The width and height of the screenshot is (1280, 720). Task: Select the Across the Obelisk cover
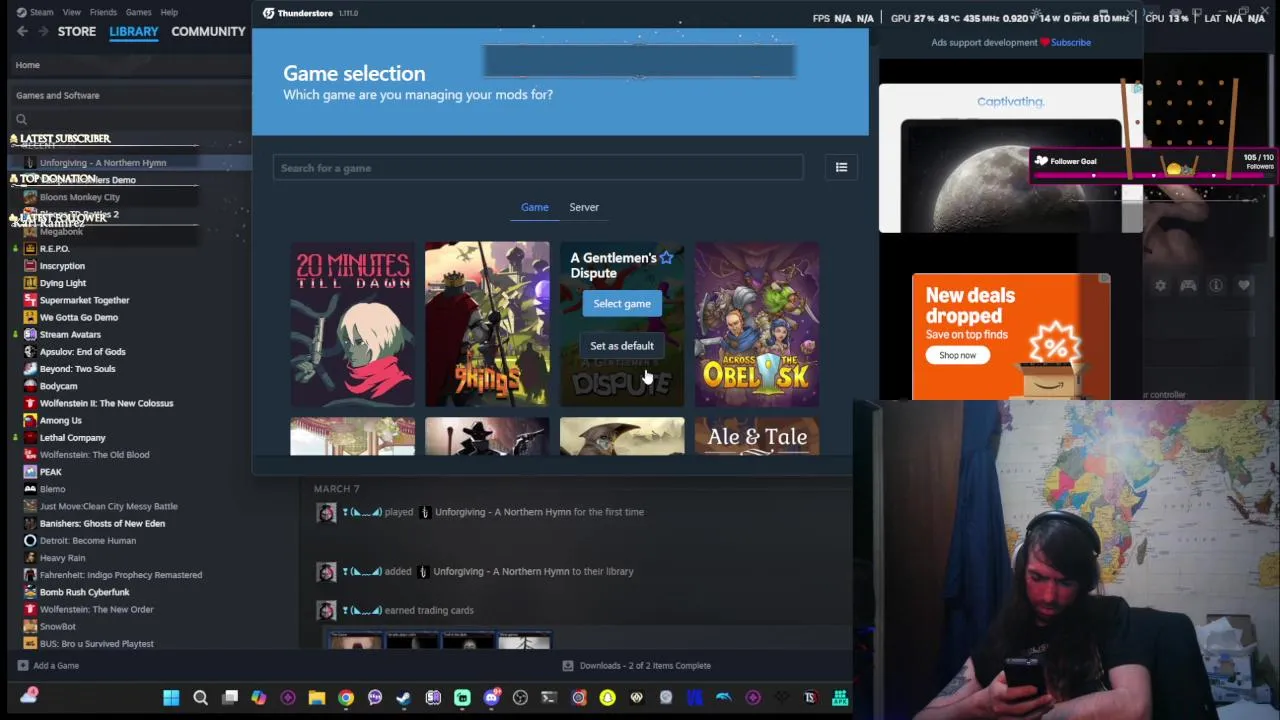pos(757,324)
